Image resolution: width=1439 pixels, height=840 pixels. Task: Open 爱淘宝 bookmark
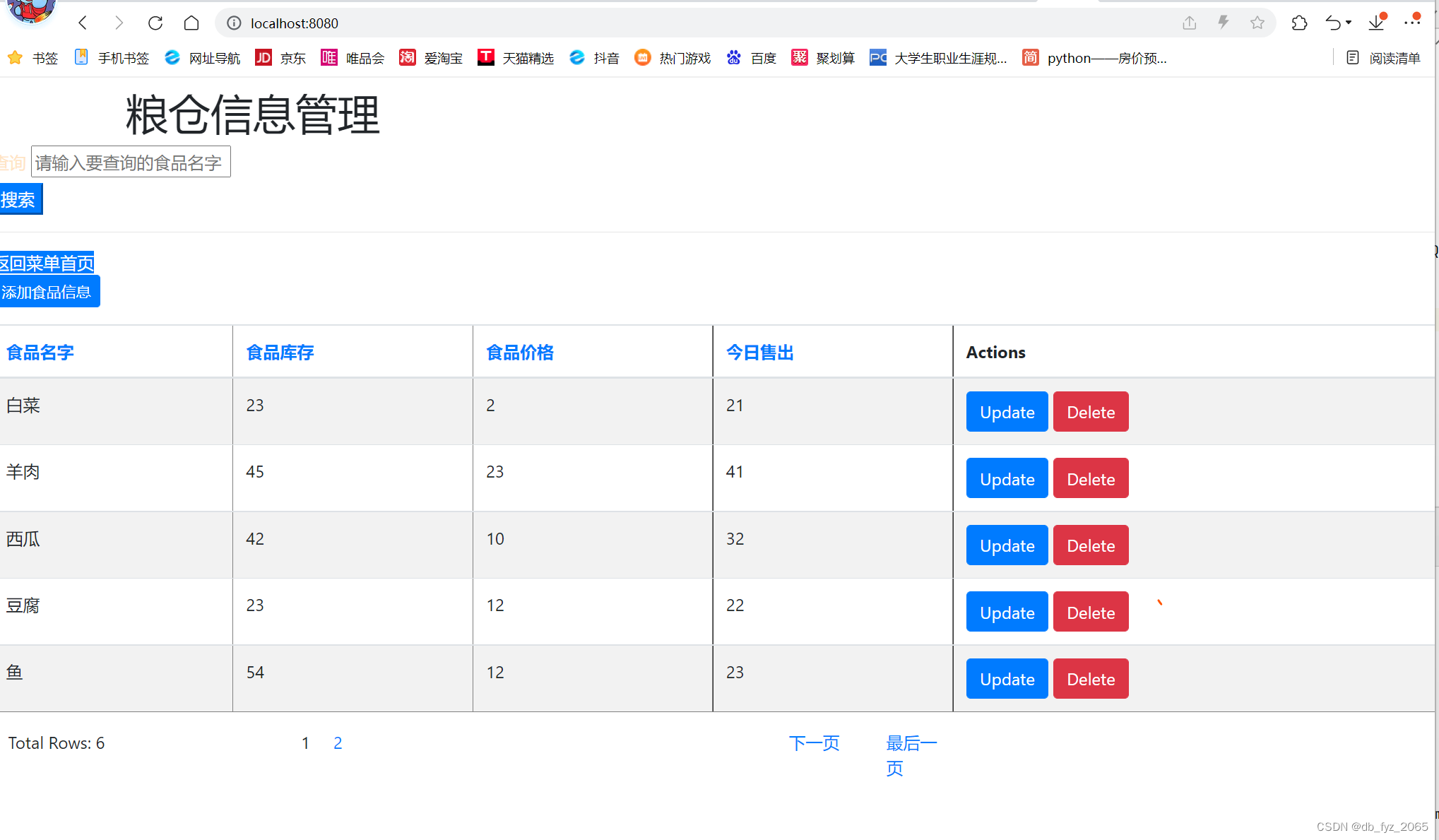tap(431, 58)
